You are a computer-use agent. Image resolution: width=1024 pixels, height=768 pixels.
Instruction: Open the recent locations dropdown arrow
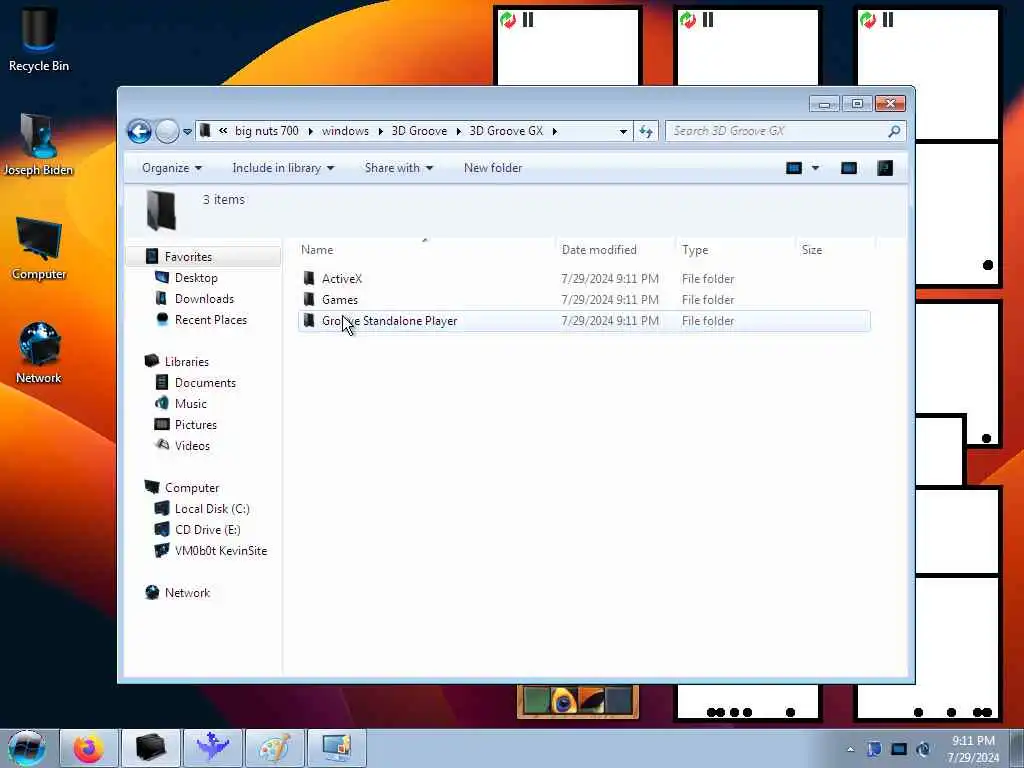click(x=187, y=131)
